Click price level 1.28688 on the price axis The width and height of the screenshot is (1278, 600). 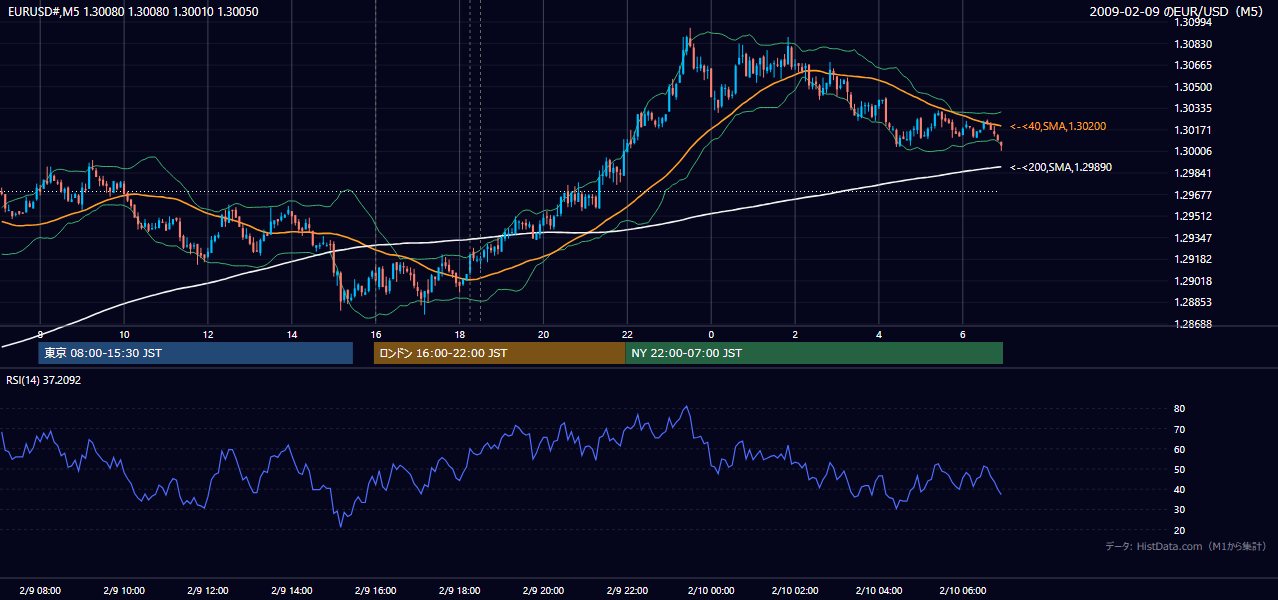pyautogui.click(x=1194, y=324)
